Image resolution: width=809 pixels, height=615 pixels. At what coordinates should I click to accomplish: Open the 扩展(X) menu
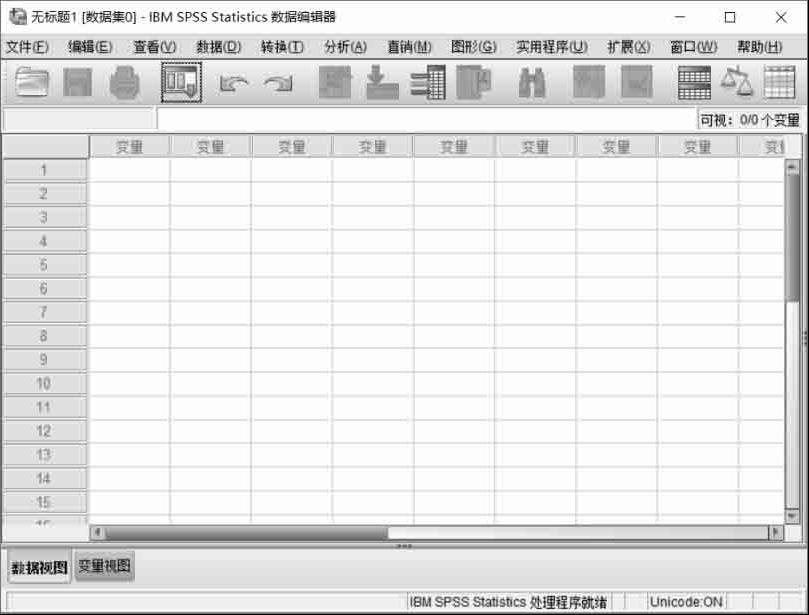[x=628, y=47]
